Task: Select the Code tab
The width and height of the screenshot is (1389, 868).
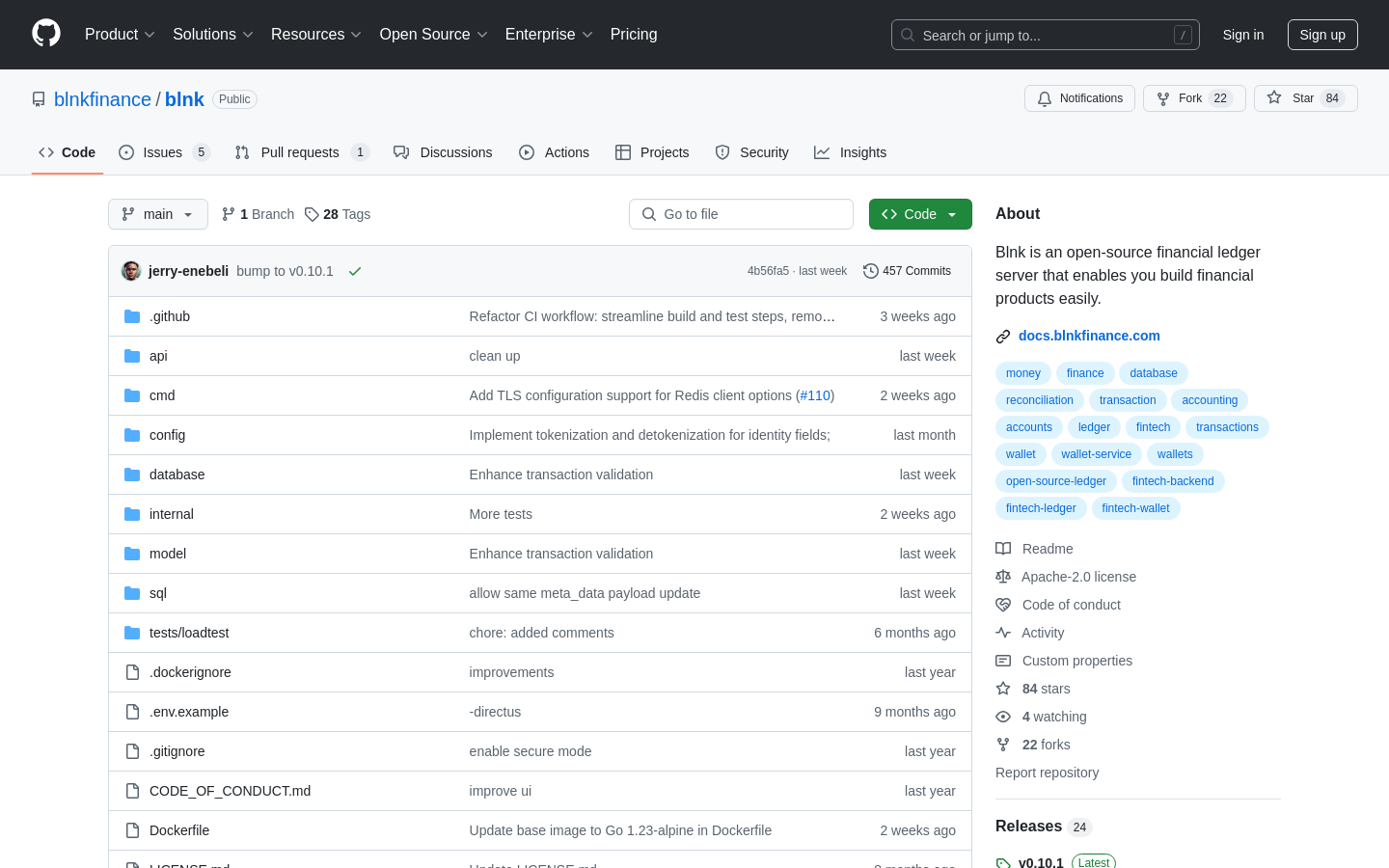Action: coord(68,152)
